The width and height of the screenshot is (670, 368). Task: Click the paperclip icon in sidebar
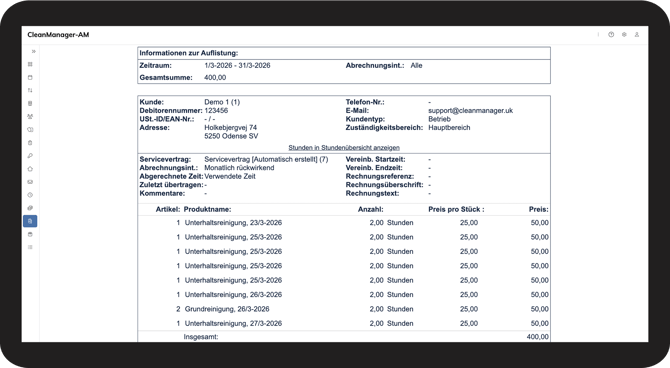(30, 208)
